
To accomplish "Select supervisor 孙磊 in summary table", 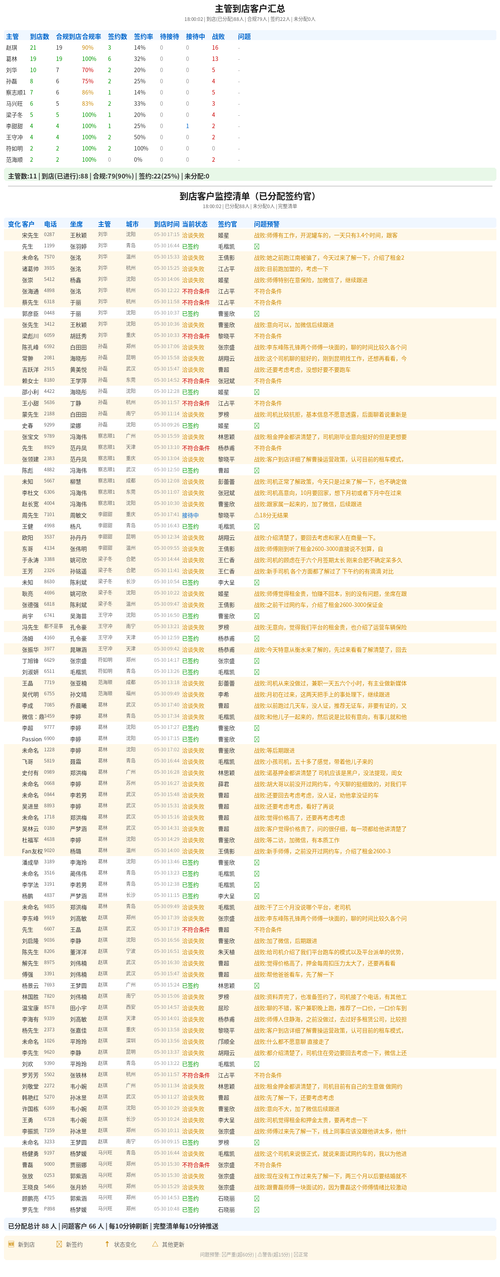I will [13, 81].
